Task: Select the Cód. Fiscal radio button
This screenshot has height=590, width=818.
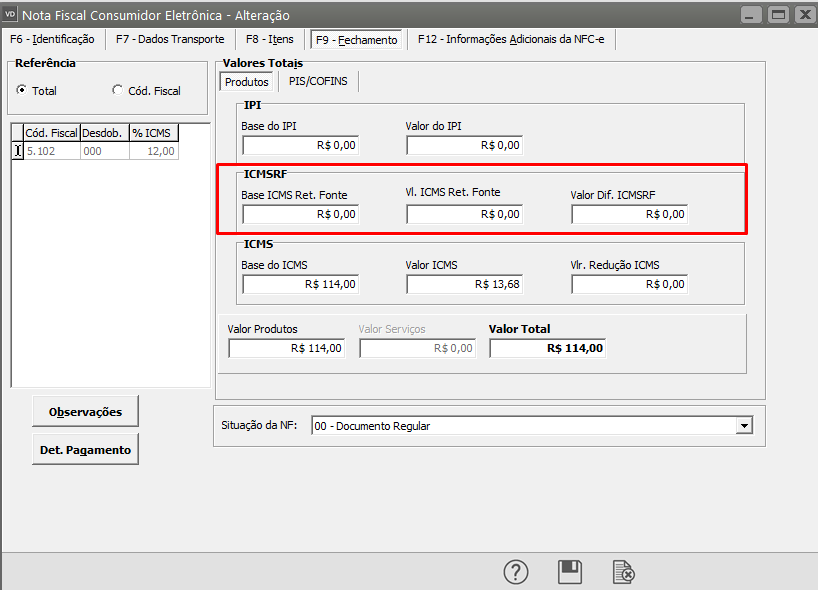Action: tap(118, 90)
